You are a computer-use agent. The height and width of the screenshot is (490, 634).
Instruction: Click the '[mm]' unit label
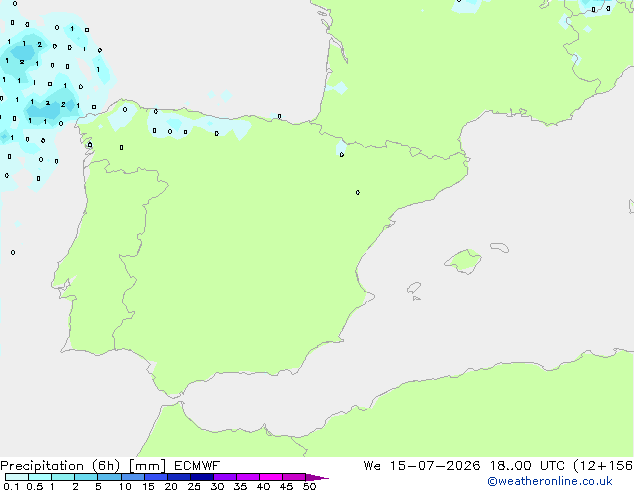(x=147, y=466)
